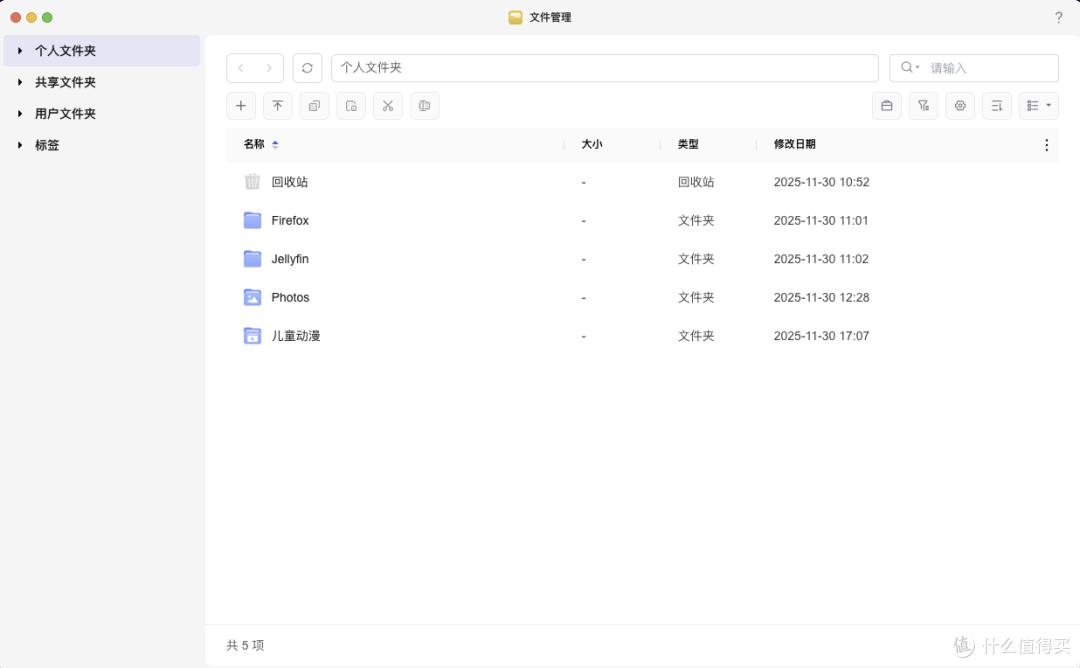Open the list view mode dropdown

[x=1039, y=106]
